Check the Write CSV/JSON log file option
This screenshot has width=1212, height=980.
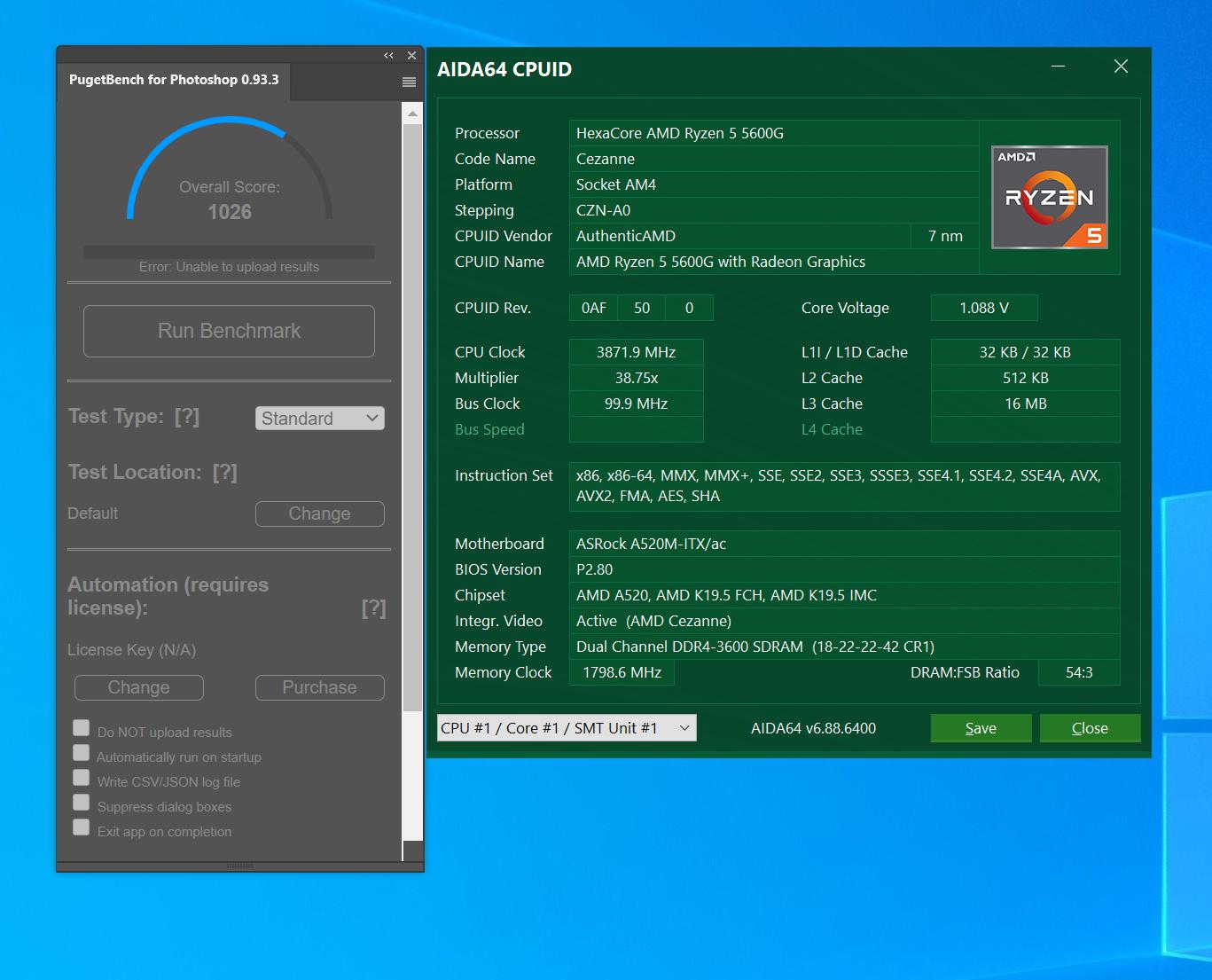[x=82, y=778]
